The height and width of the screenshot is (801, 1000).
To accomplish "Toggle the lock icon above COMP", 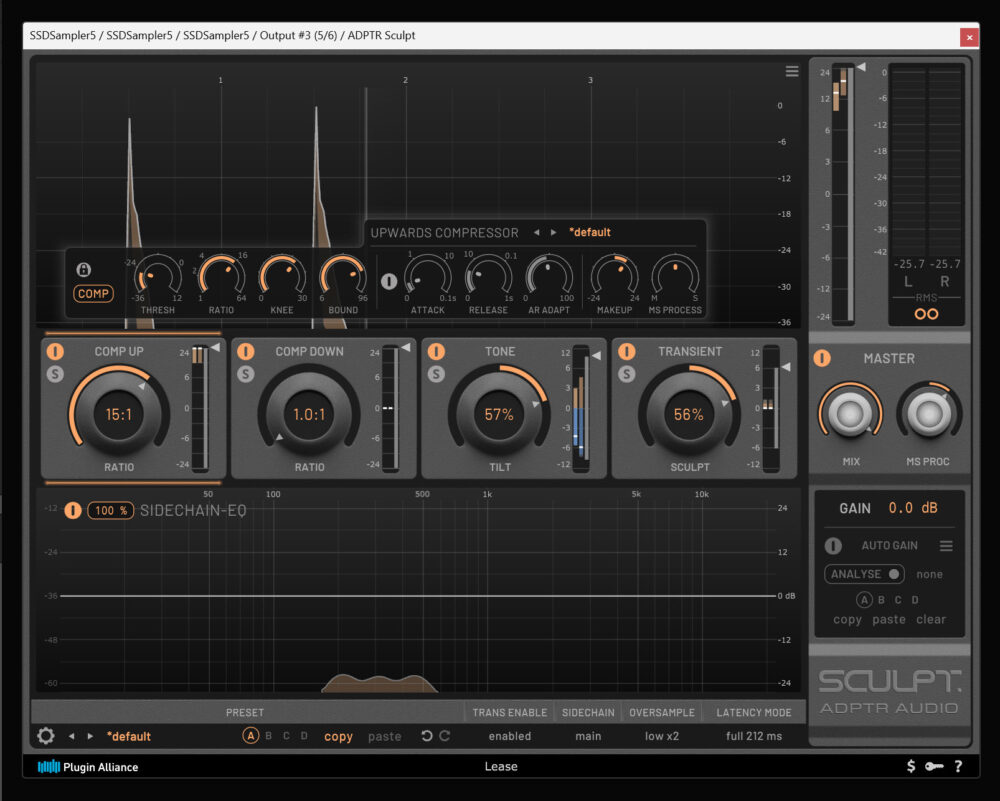I will point(84,269).
